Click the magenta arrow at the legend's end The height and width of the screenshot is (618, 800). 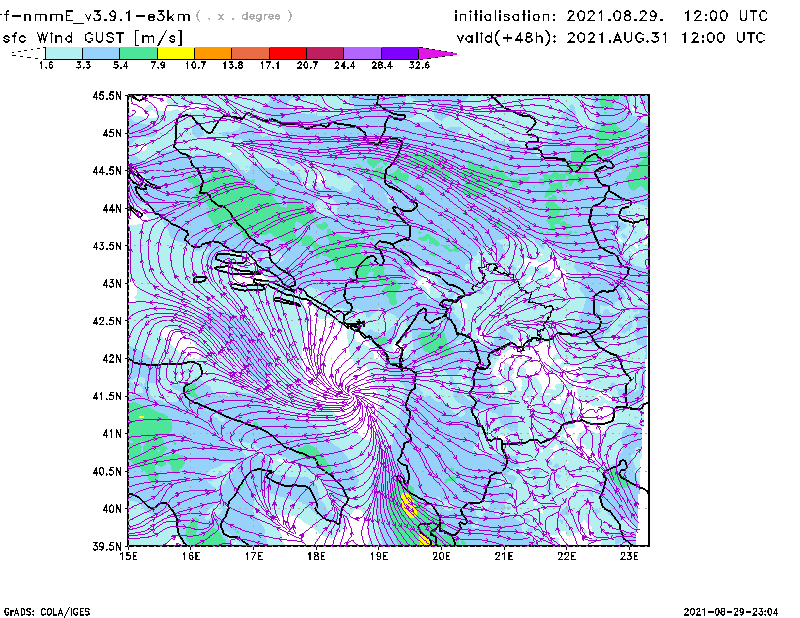coord(437,53)
